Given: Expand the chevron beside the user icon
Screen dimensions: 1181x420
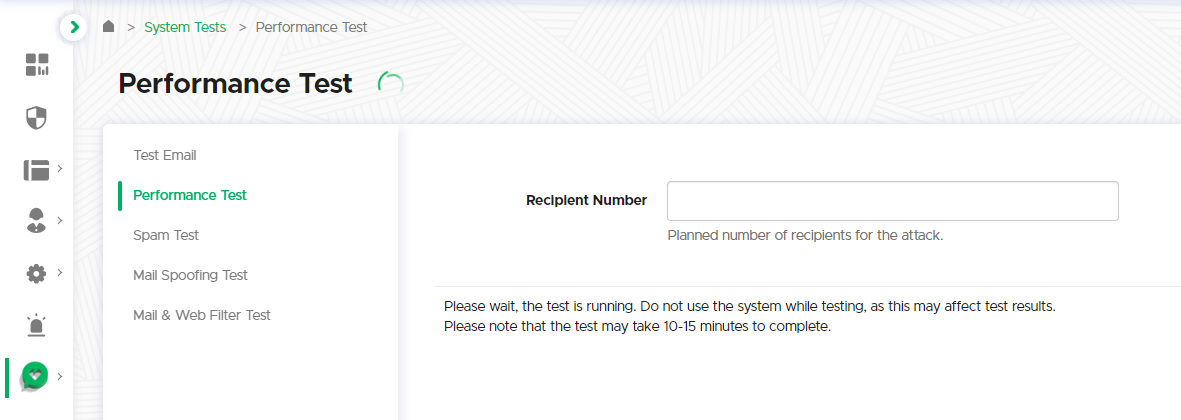Looking at the screenshot, I should (x=60, y=220).
